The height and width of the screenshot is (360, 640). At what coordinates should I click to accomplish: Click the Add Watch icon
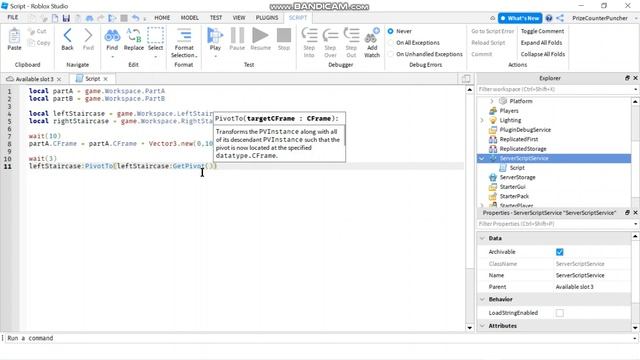point(372,35)
